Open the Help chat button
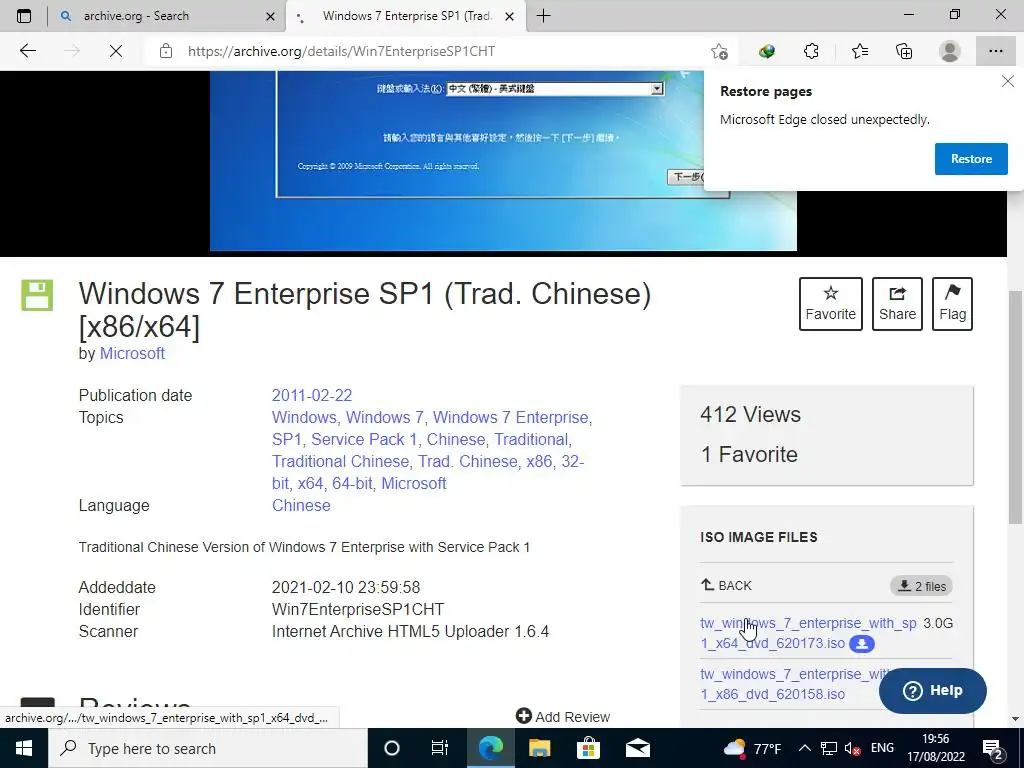Viewport: 1024px width, 768px height. pyautogui.click(x=933, y=690)
